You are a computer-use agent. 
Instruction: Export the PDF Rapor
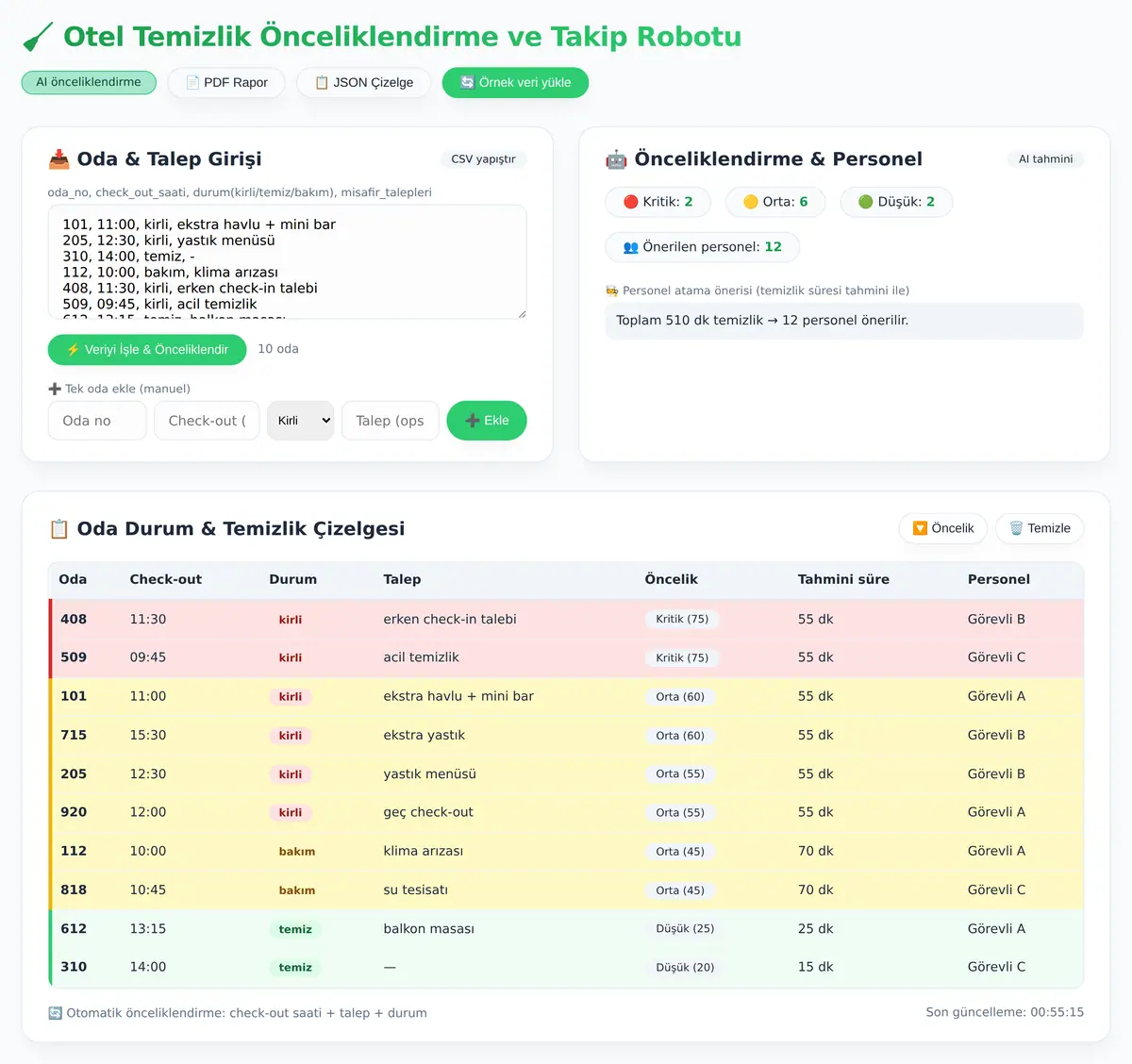pos(226,82)
